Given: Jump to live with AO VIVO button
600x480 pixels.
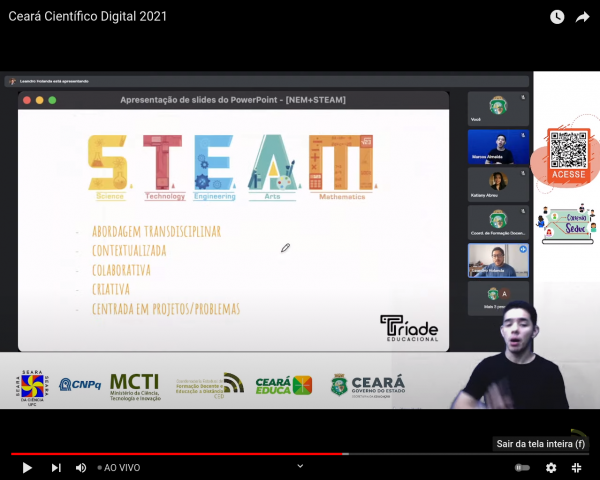Looking at the screenshot, I should point(119,467).
